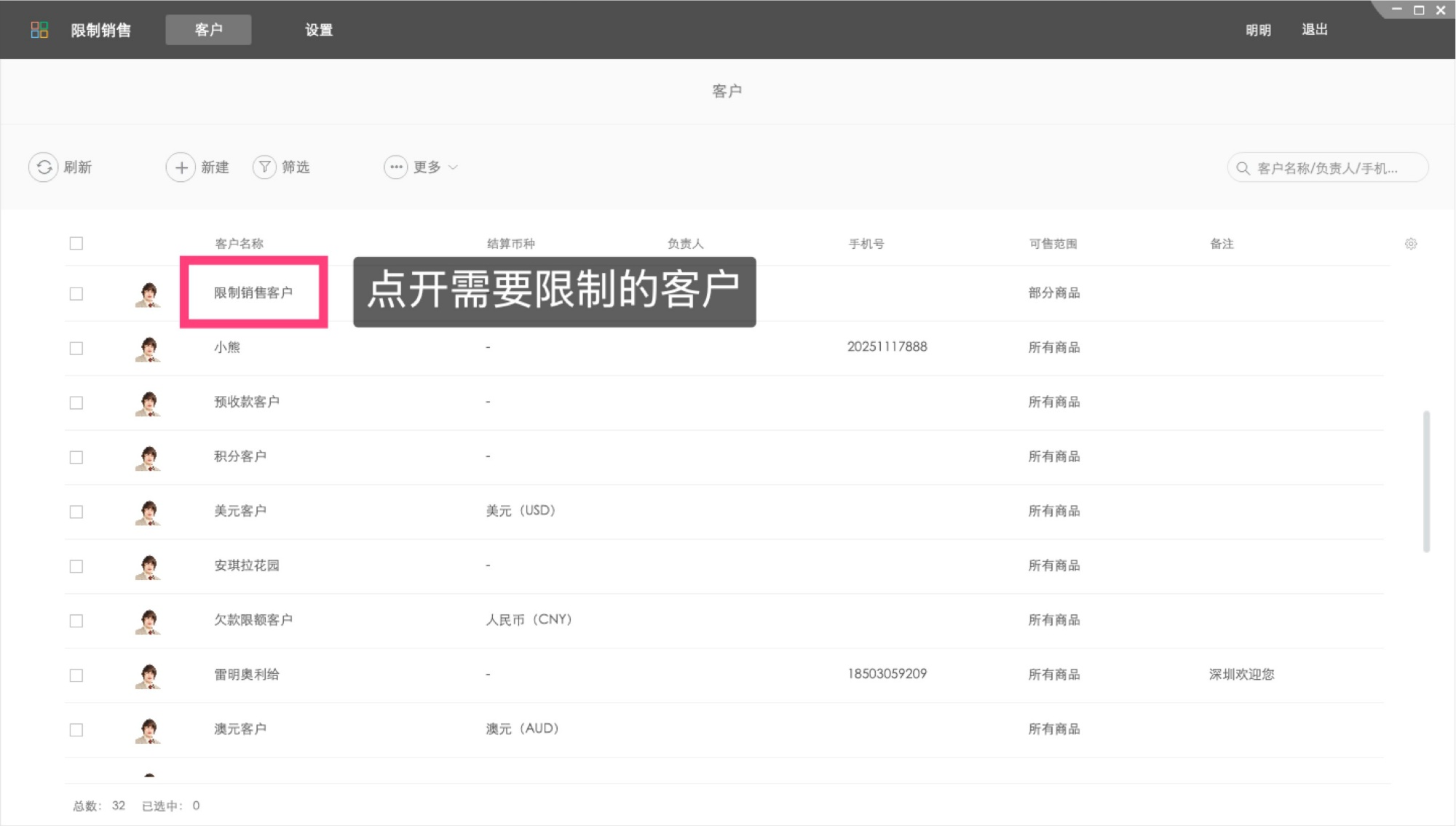Click the plus icon beside 新建
Image resolution: width=1456 pixels, height=826 pixels.
(181, 167)
